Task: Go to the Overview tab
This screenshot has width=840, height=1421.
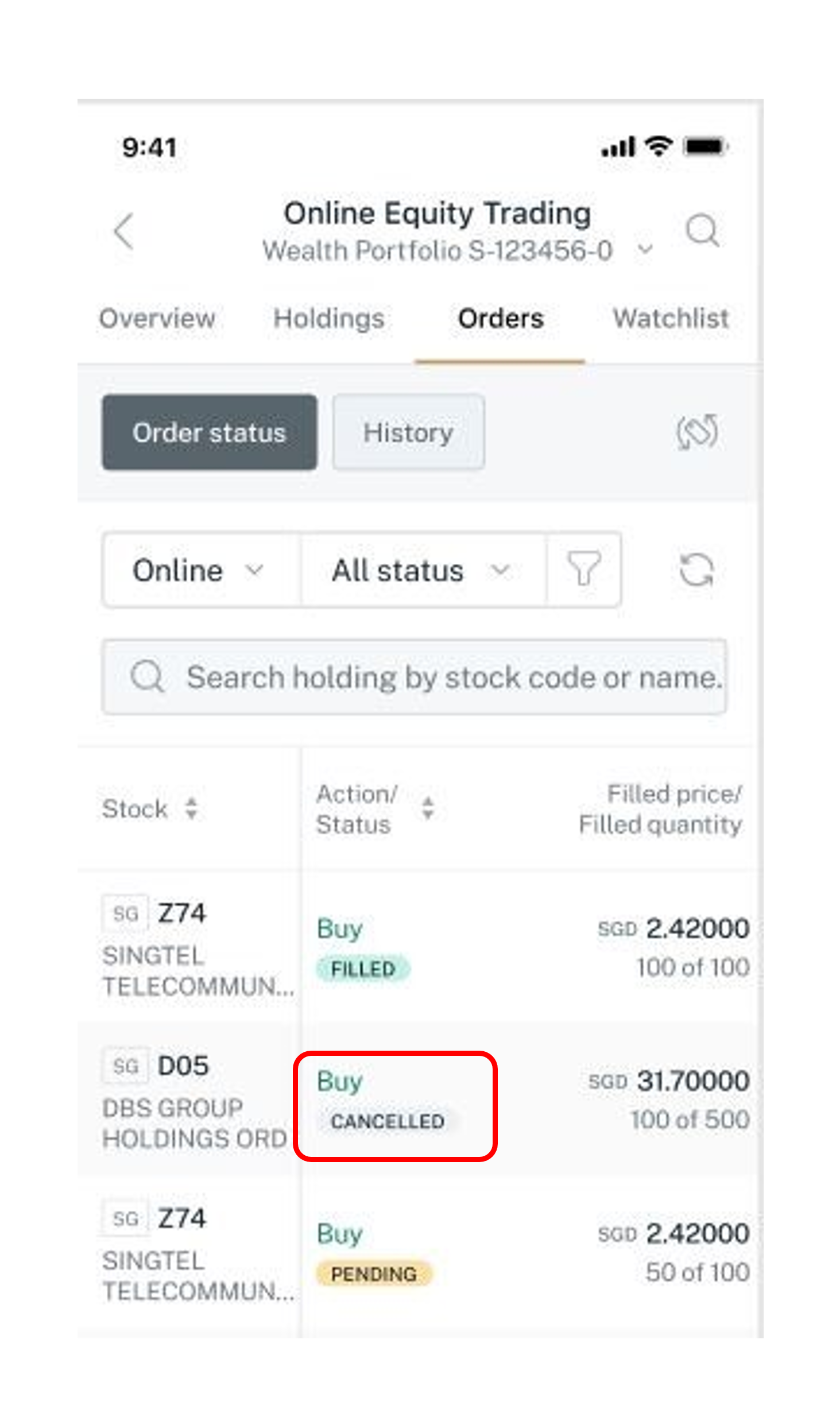Action: click(157, 319)
